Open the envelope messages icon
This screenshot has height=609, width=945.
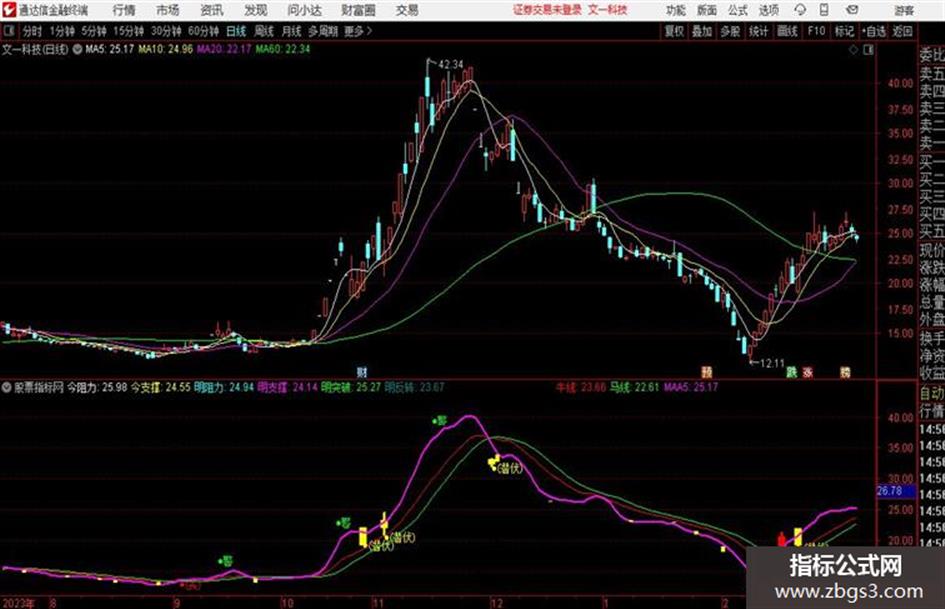point(852,10)
